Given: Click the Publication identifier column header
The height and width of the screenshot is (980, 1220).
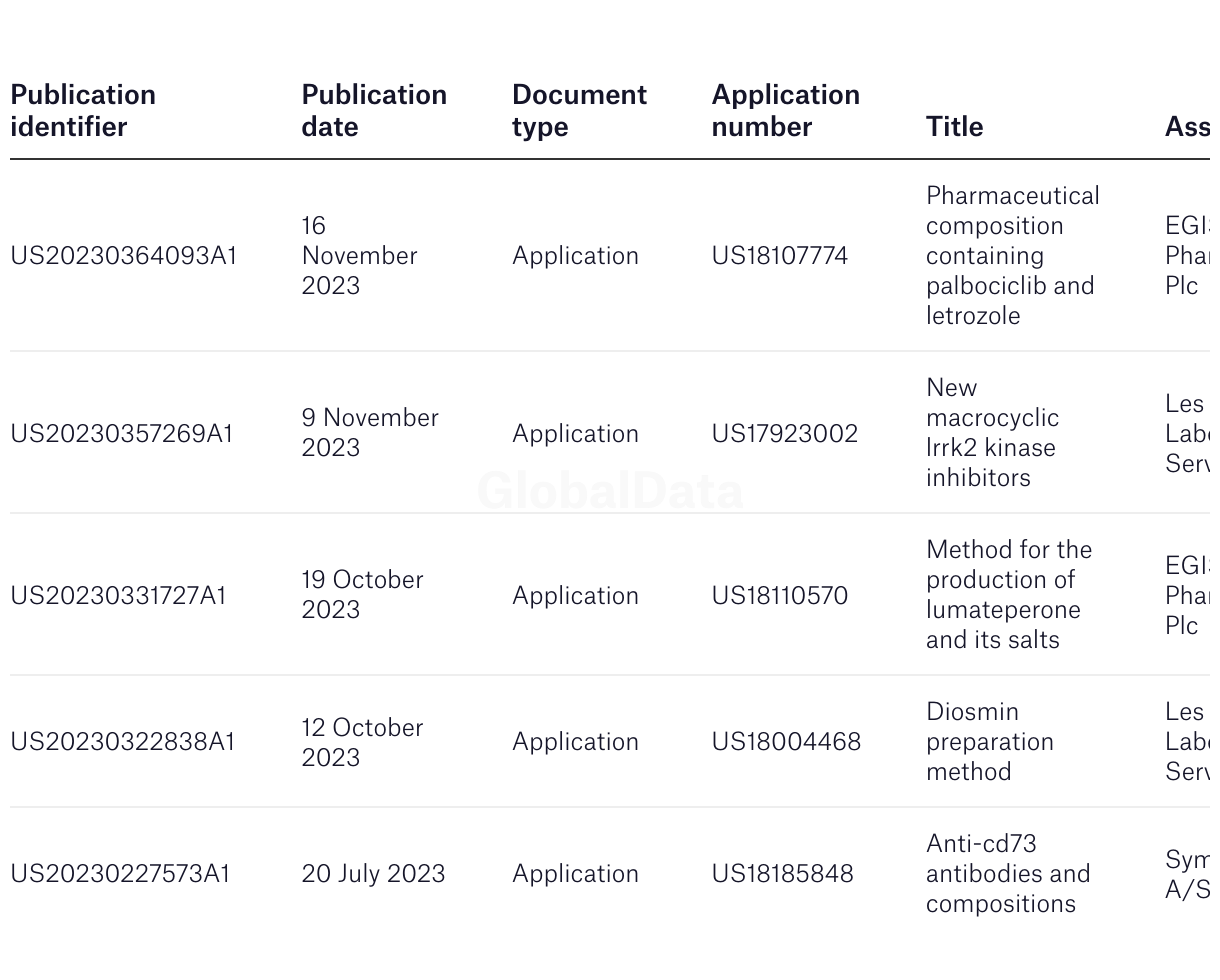Looking at the screenshot, I should [x=83, y=111].
